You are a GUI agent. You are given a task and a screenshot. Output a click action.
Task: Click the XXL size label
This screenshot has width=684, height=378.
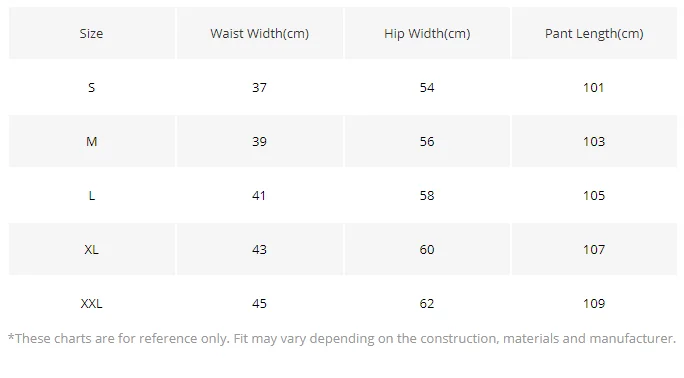[x=92, y=303]
